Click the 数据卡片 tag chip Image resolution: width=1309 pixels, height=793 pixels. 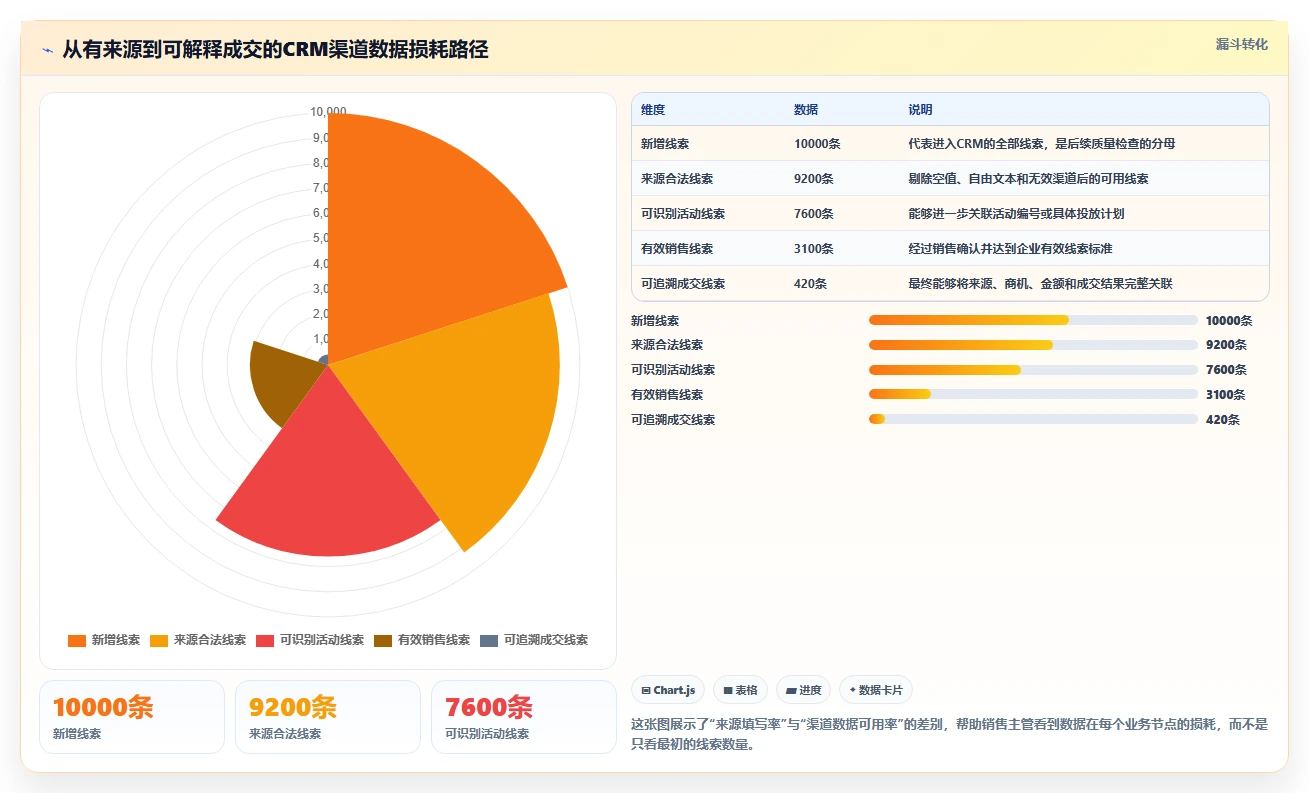tap(875, 690)
